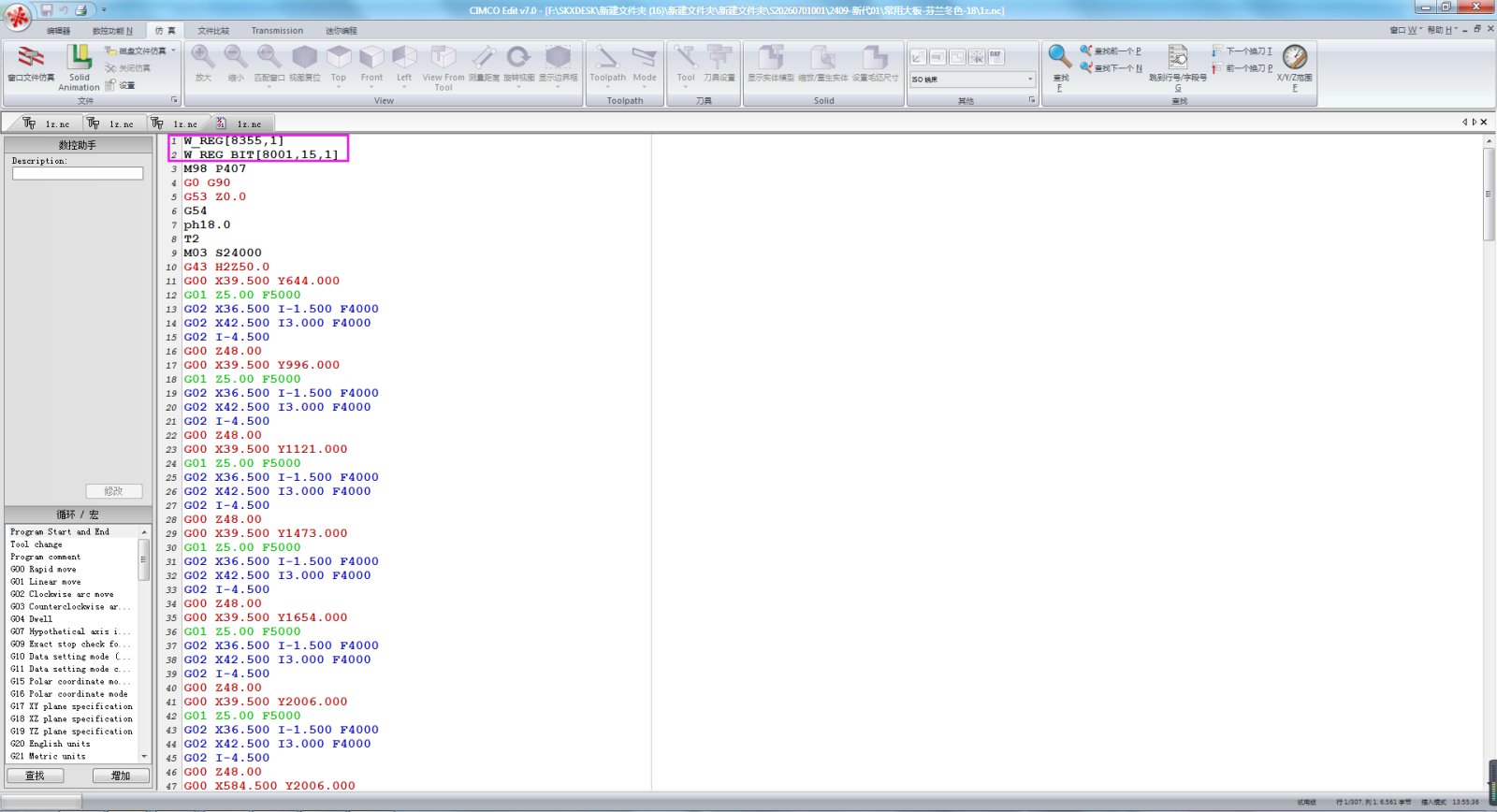Viewport: 1497px width, 812px height.
Task: Open the 帮助 H menu
Action: pos(1442,30)
